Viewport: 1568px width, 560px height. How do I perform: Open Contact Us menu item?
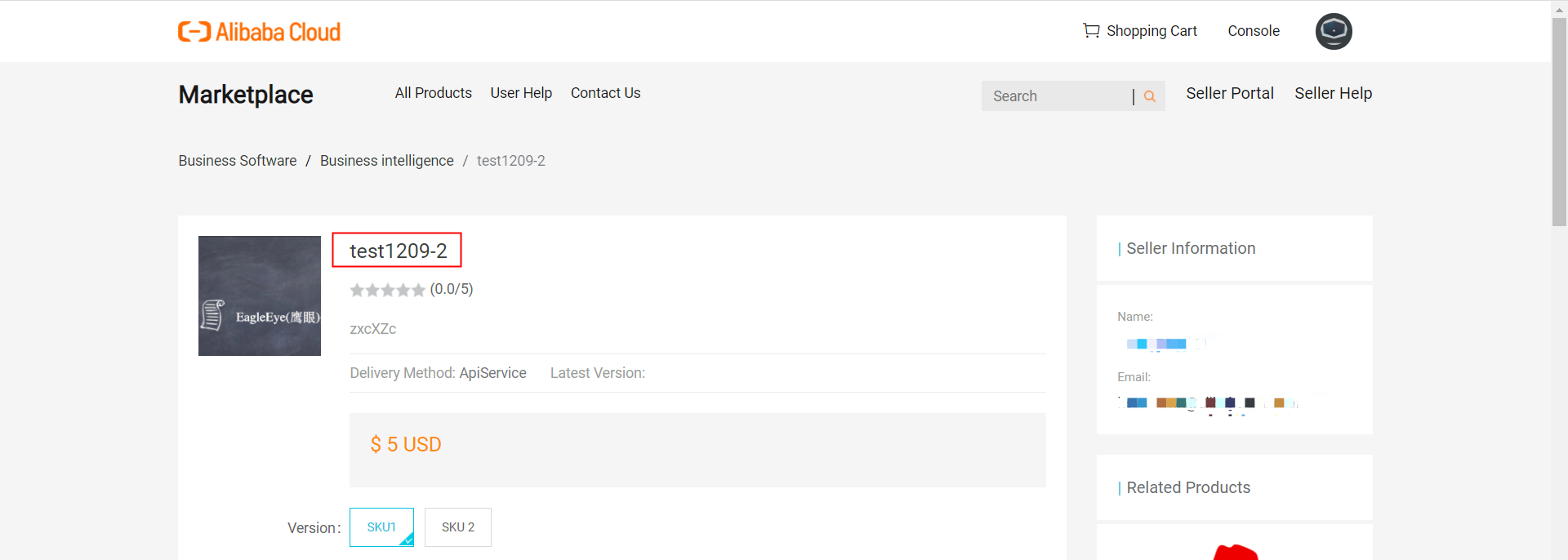coord(605,93)
